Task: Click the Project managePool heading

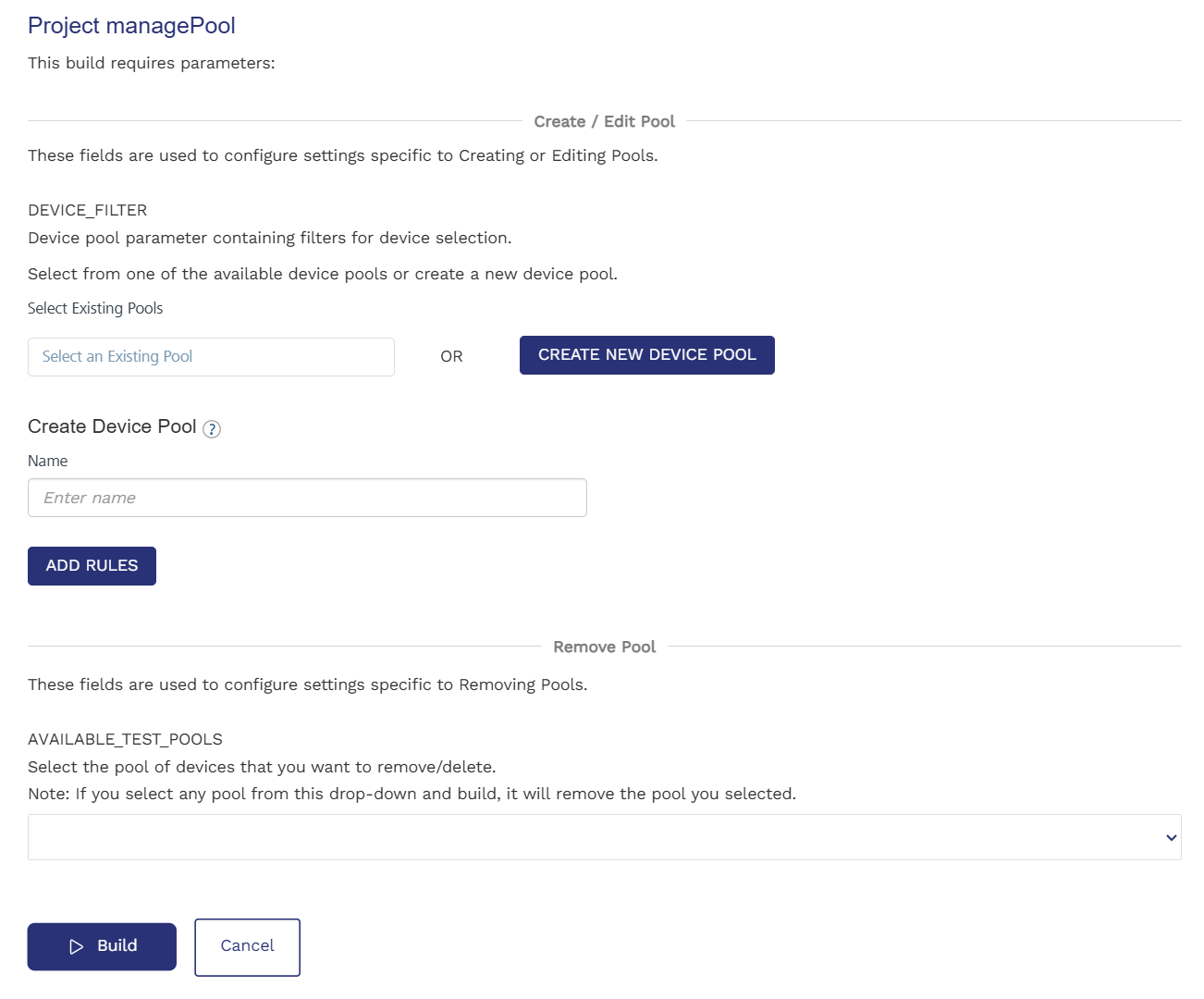Action: point(131,26)
